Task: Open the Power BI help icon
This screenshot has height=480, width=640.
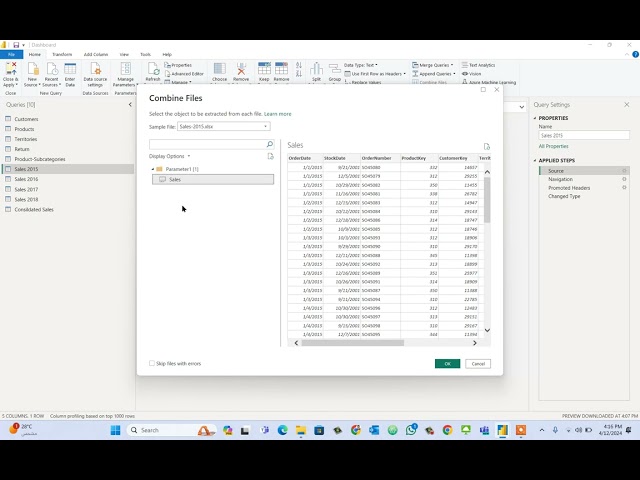Action: pyautogui.click(x=636, y=54)
